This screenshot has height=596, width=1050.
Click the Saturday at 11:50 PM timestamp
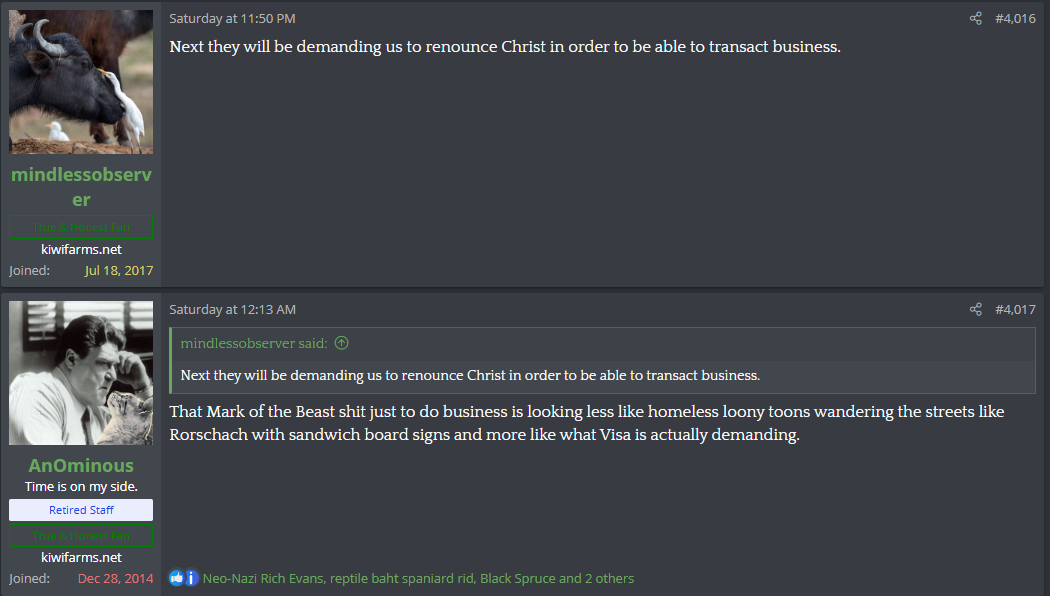pyautogui.click(x=232, y=19)
